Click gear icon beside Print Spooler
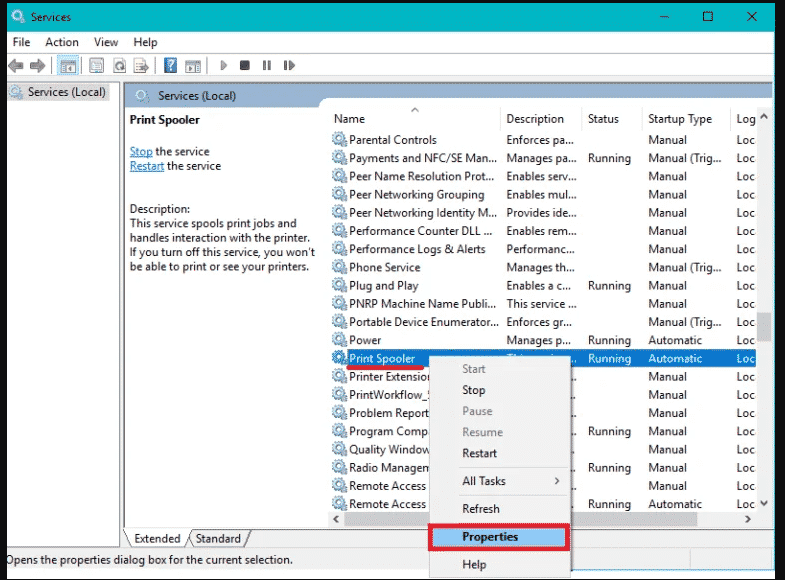Screen dimensions: 785x580 pos(339,358)
